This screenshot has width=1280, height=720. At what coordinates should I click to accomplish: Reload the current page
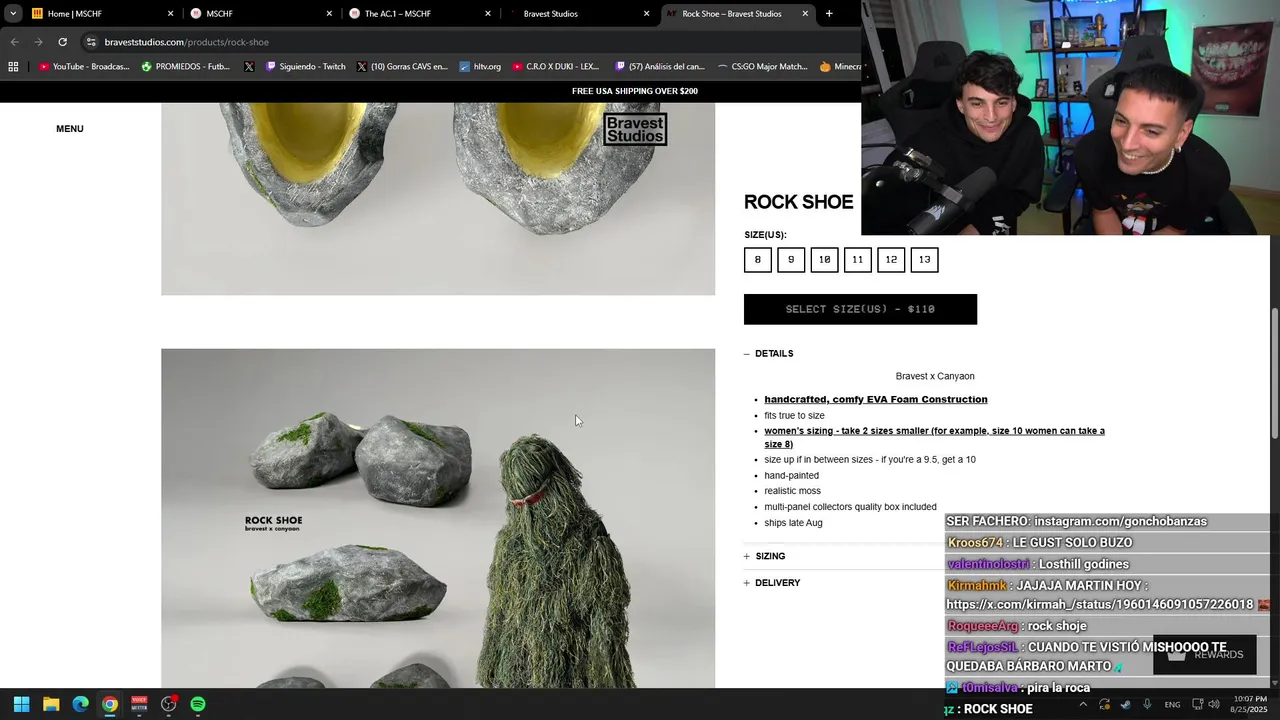coord(62,42)
